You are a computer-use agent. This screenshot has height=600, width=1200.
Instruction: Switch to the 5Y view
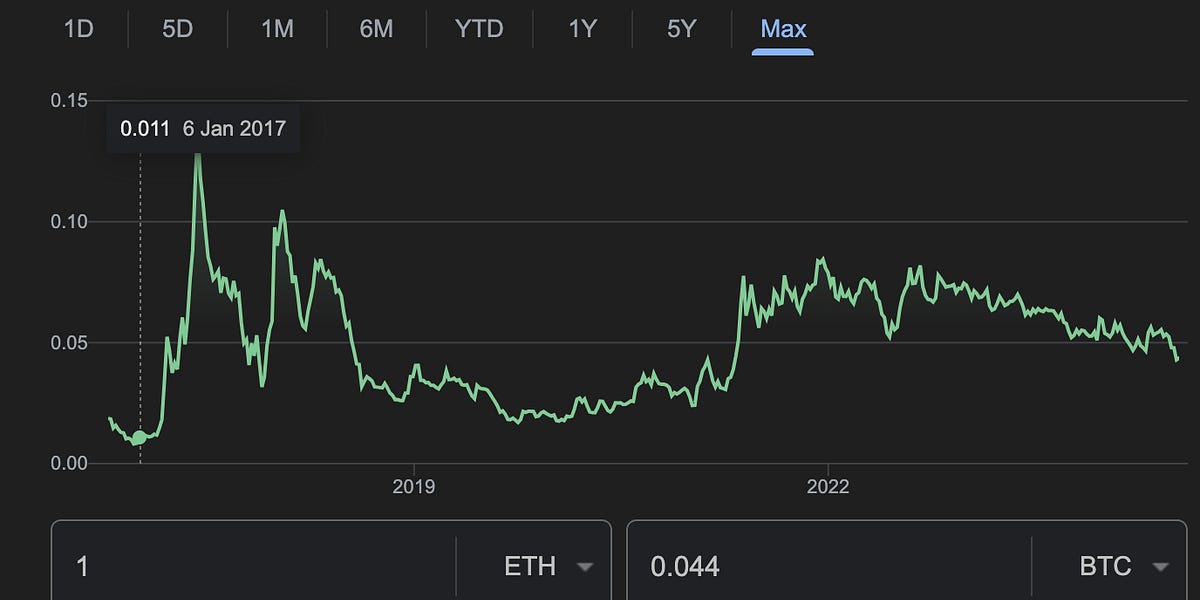tap(681, 29)
